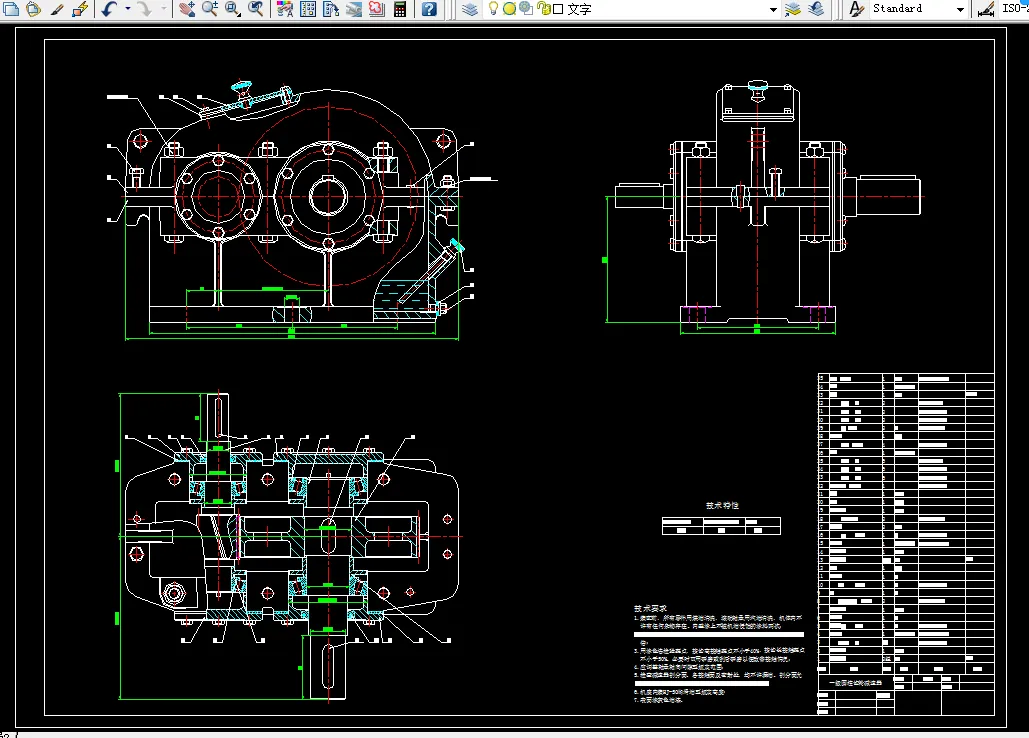Click the 文字 layer color swatch
This screenshot has height=738, width=1029.
(558, 9)
